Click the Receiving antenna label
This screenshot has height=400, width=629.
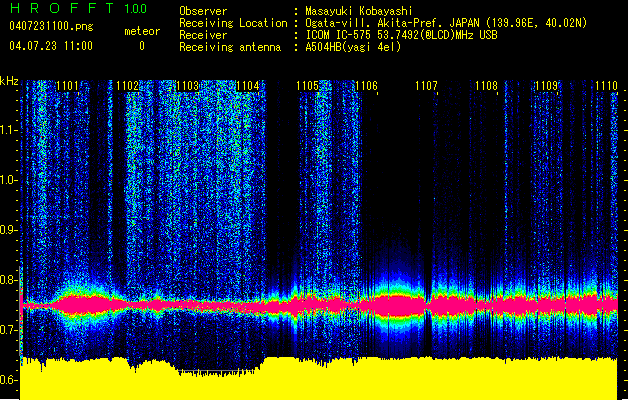230,47
